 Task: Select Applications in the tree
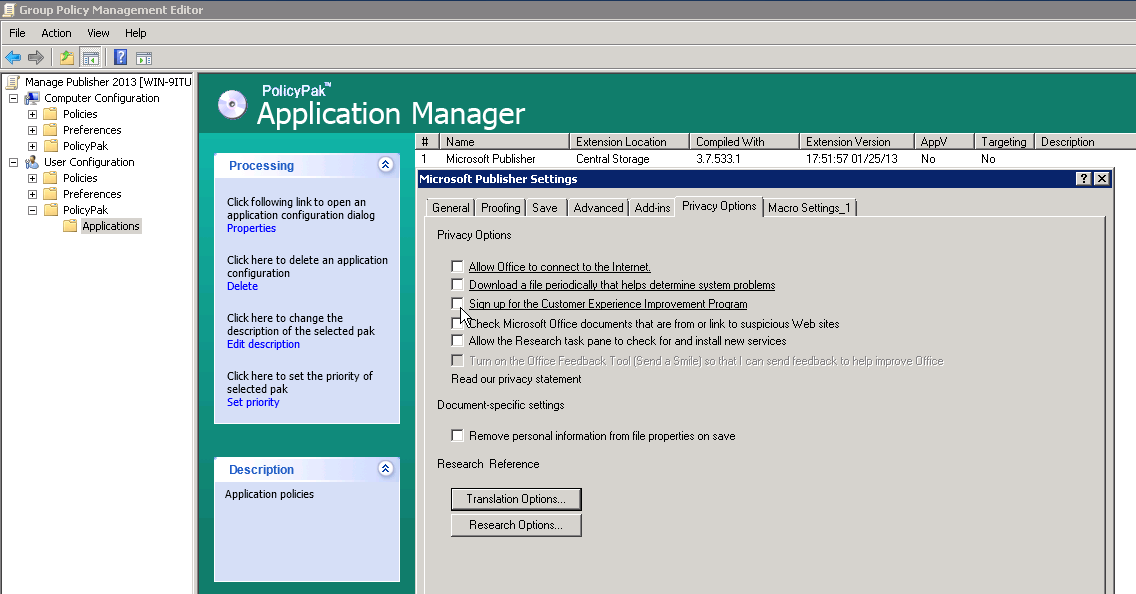click(111, 226)
